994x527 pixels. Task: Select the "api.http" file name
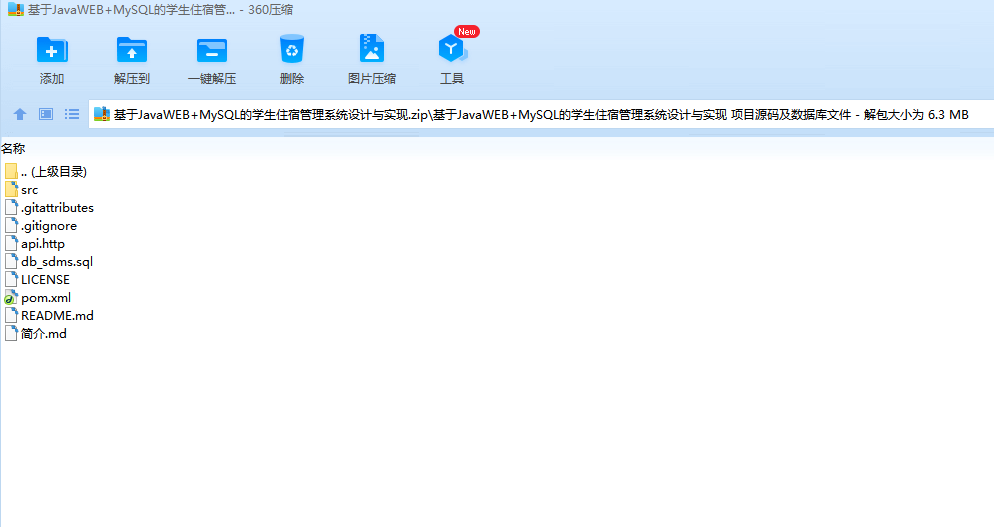click(42, 244)
